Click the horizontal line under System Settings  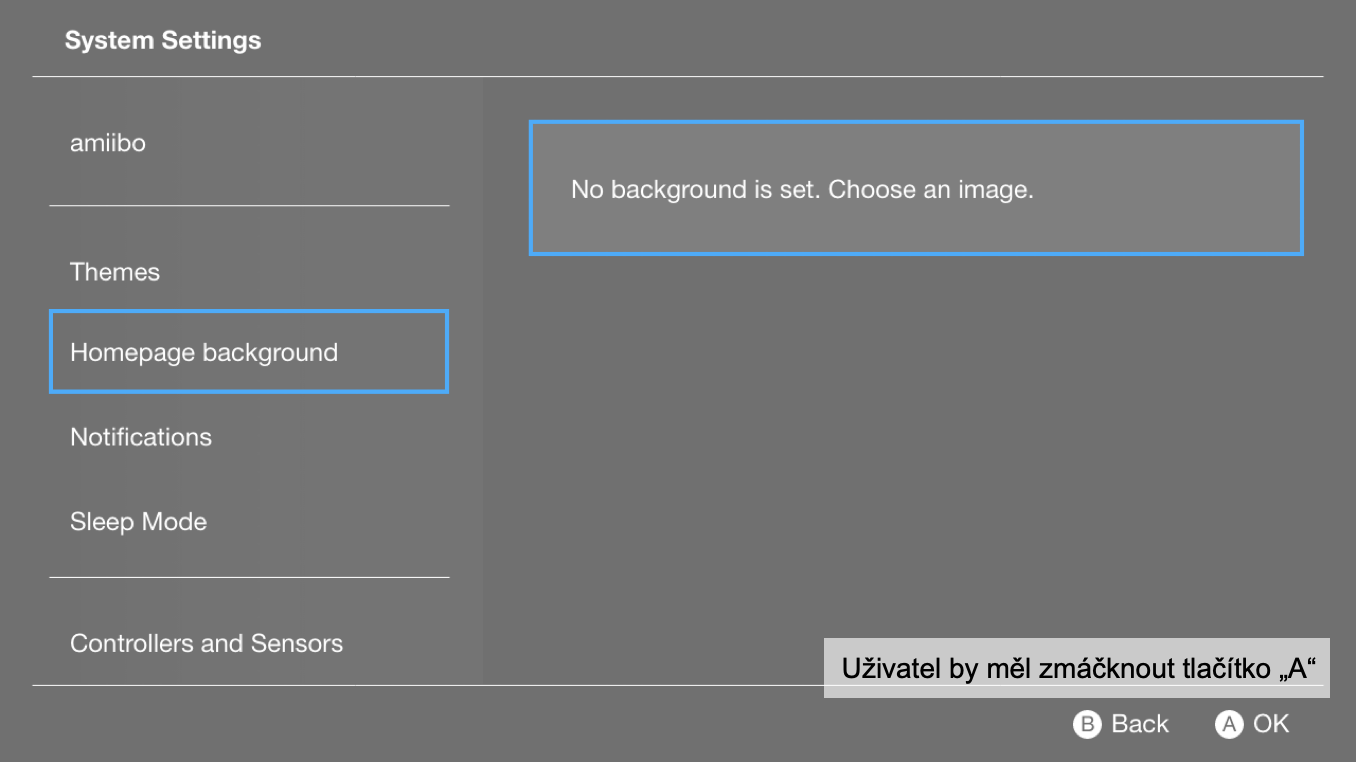(x=678, y=76)
